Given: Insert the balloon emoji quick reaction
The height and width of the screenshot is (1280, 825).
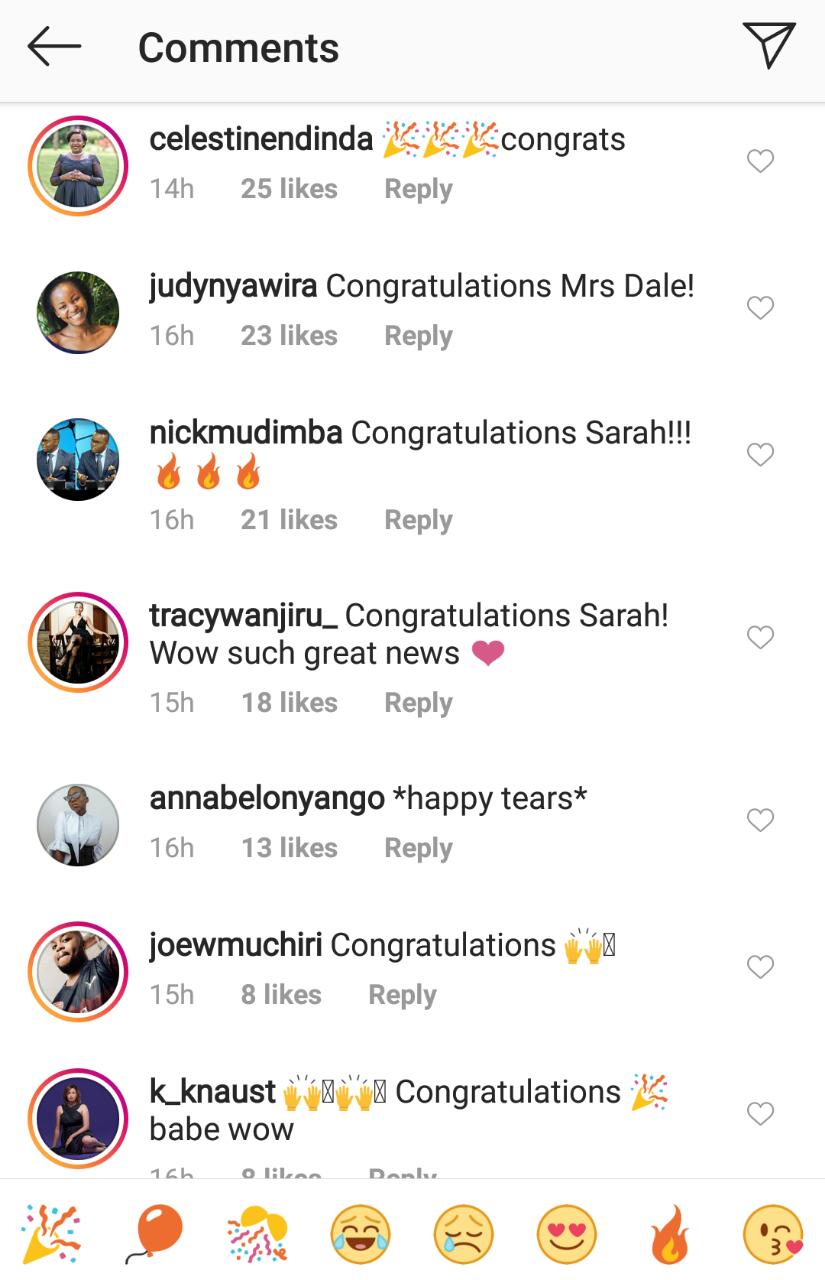Looking at the screenshot, I should coord(154,1233).
